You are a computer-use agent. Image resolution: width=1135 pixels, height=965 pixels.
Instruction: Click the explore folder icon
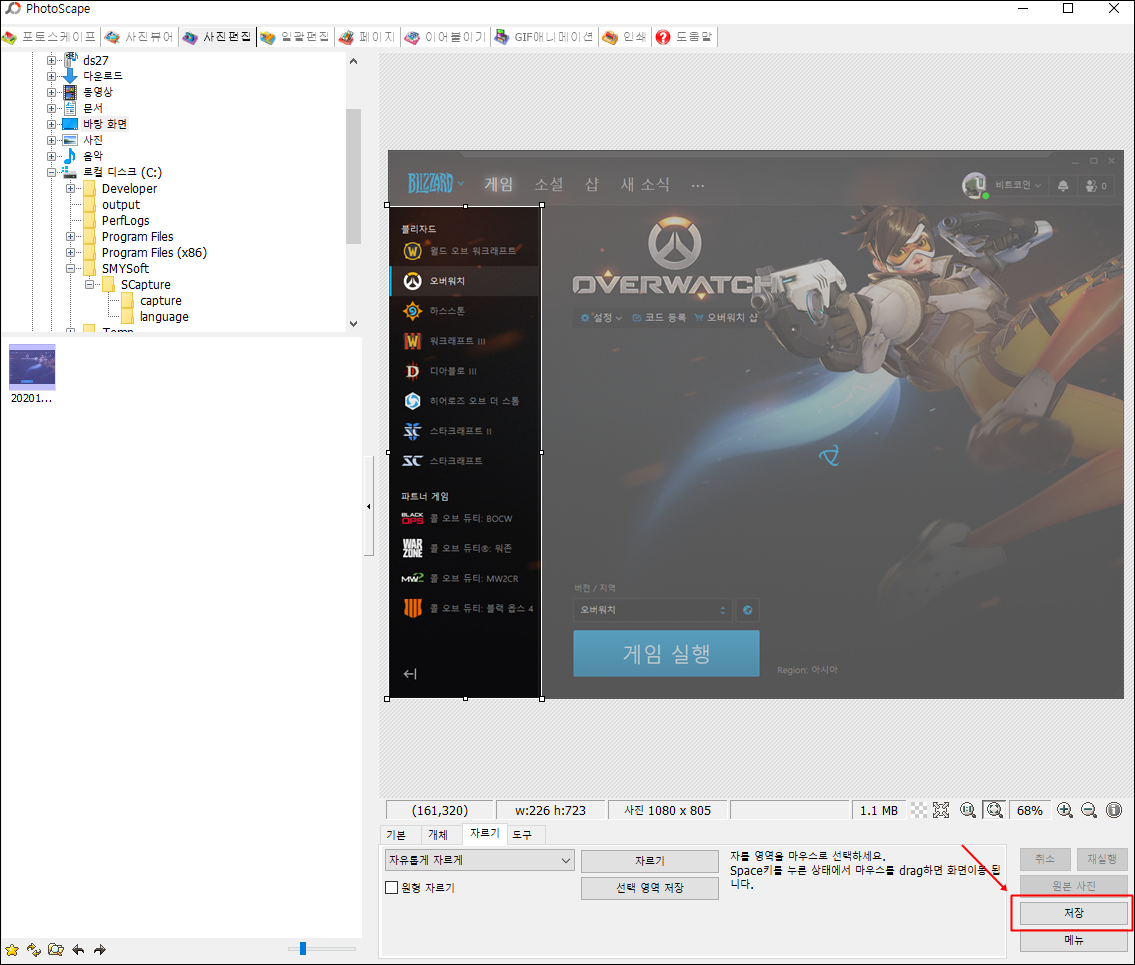tap(56, 950)
